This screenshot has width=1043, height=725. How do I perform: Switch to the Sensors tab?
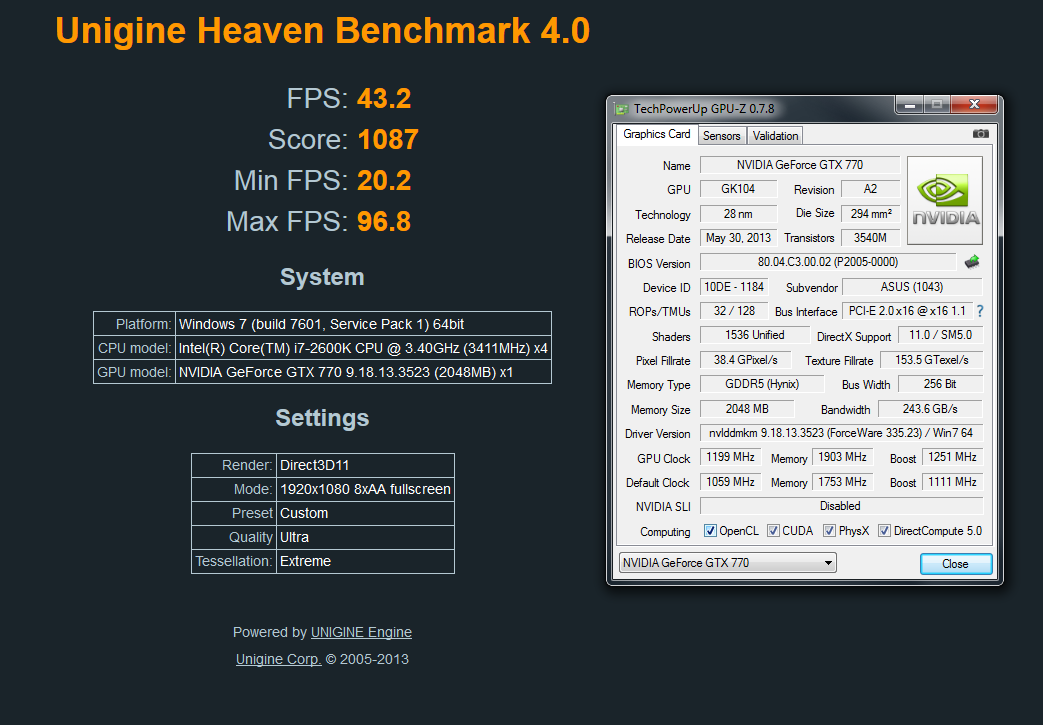click(722, 136)
